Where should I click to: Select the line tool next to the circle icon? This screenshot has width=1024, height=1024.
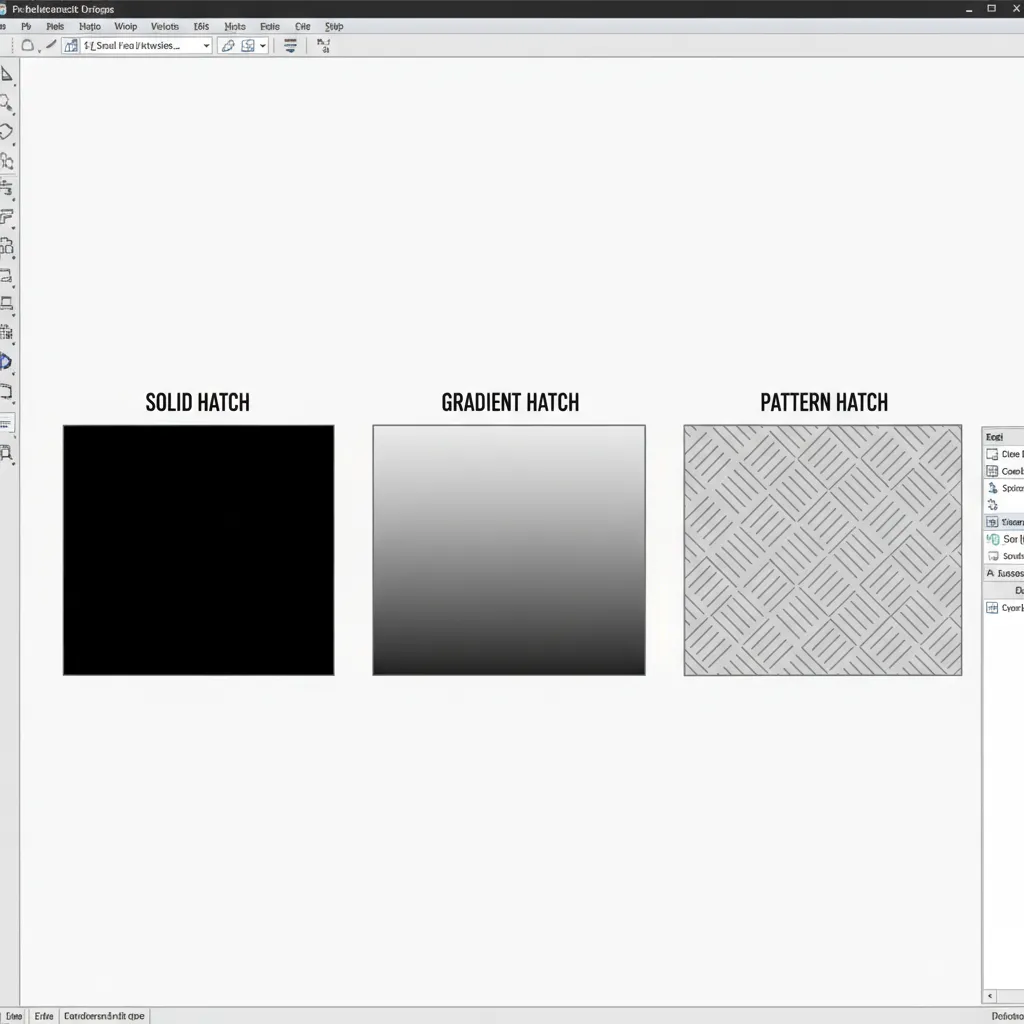click(x=49, y=45)
